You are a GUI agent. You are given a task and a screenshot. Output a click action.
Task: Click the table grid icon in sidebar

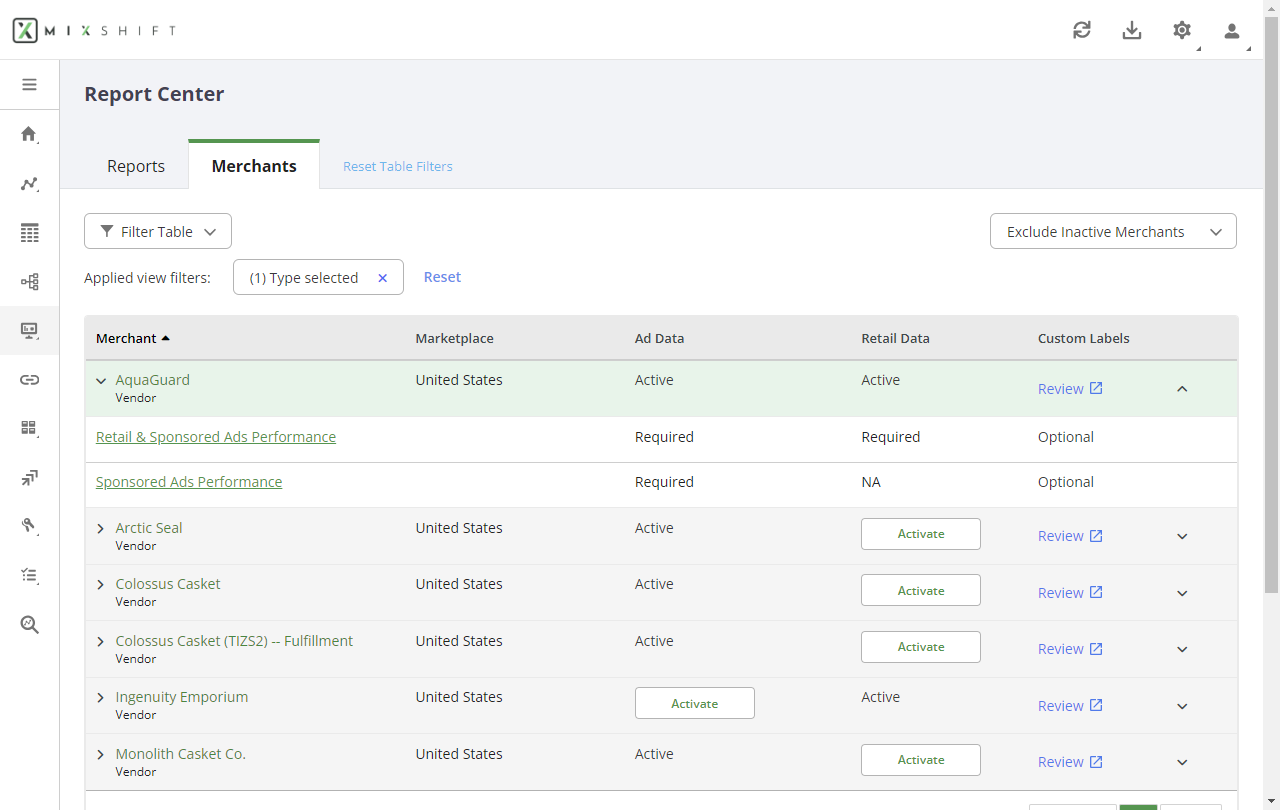coord(29,233)
